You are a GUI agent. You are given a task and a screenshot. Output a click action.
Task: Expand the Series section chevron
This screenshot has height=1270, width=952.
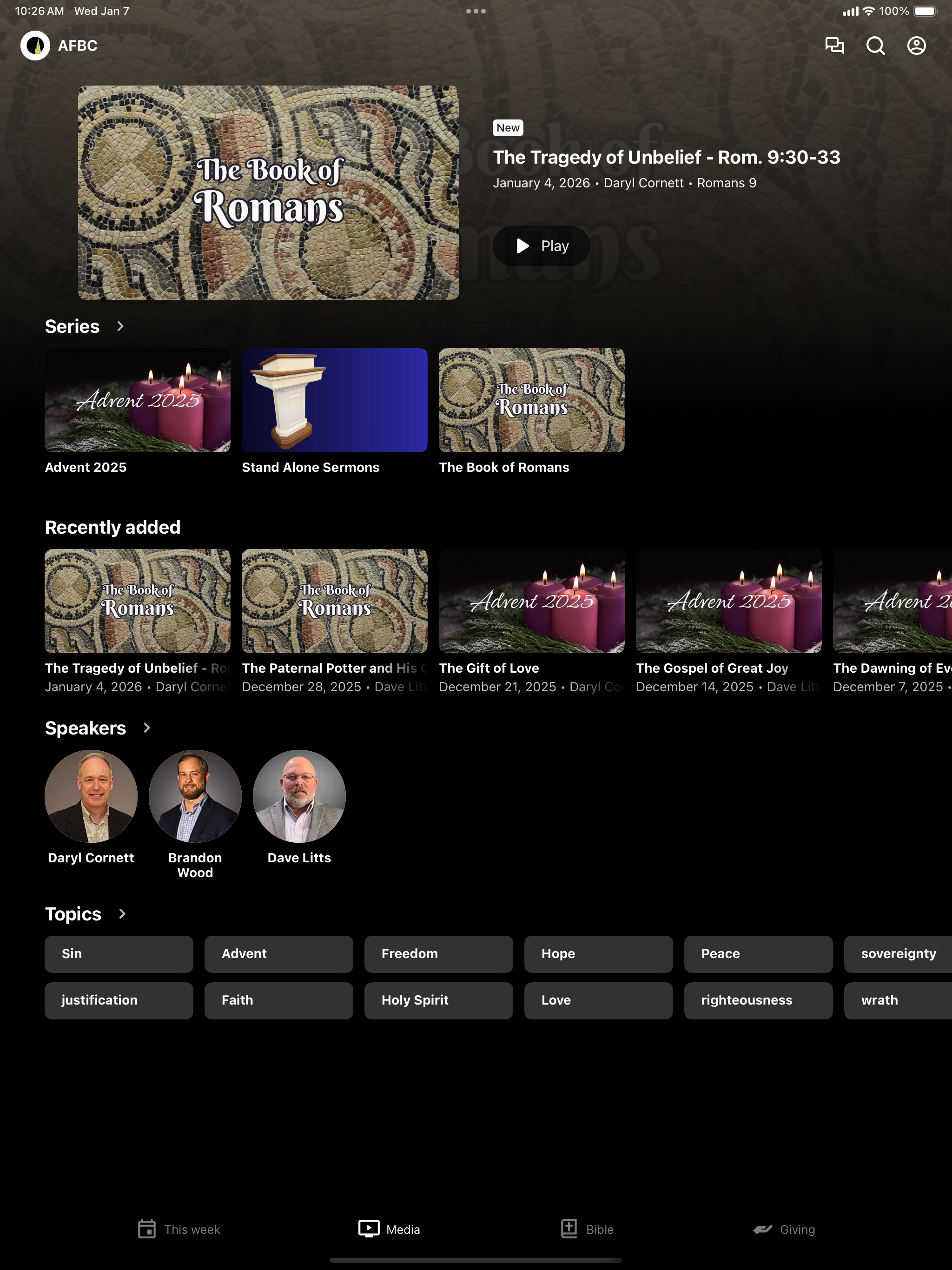click(120, 326)
